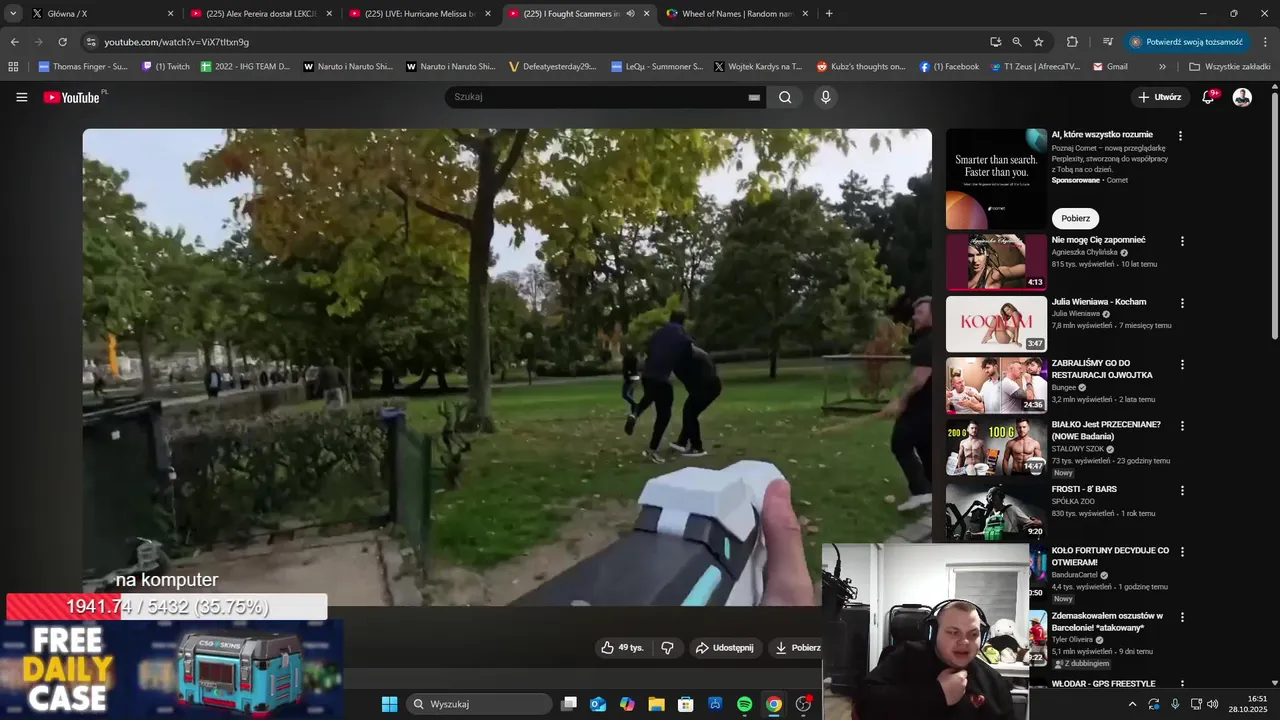1280x720 pixels.
Task: Click the YouTube search magnifier button
Action: (x=785, y=97)
